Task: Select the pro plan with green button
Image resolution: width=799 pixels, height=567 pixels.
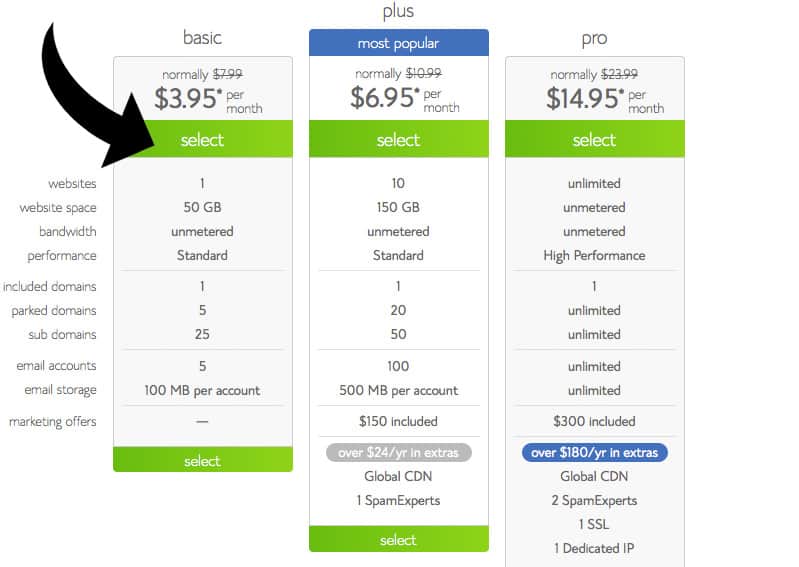Action: click(594, 140)
